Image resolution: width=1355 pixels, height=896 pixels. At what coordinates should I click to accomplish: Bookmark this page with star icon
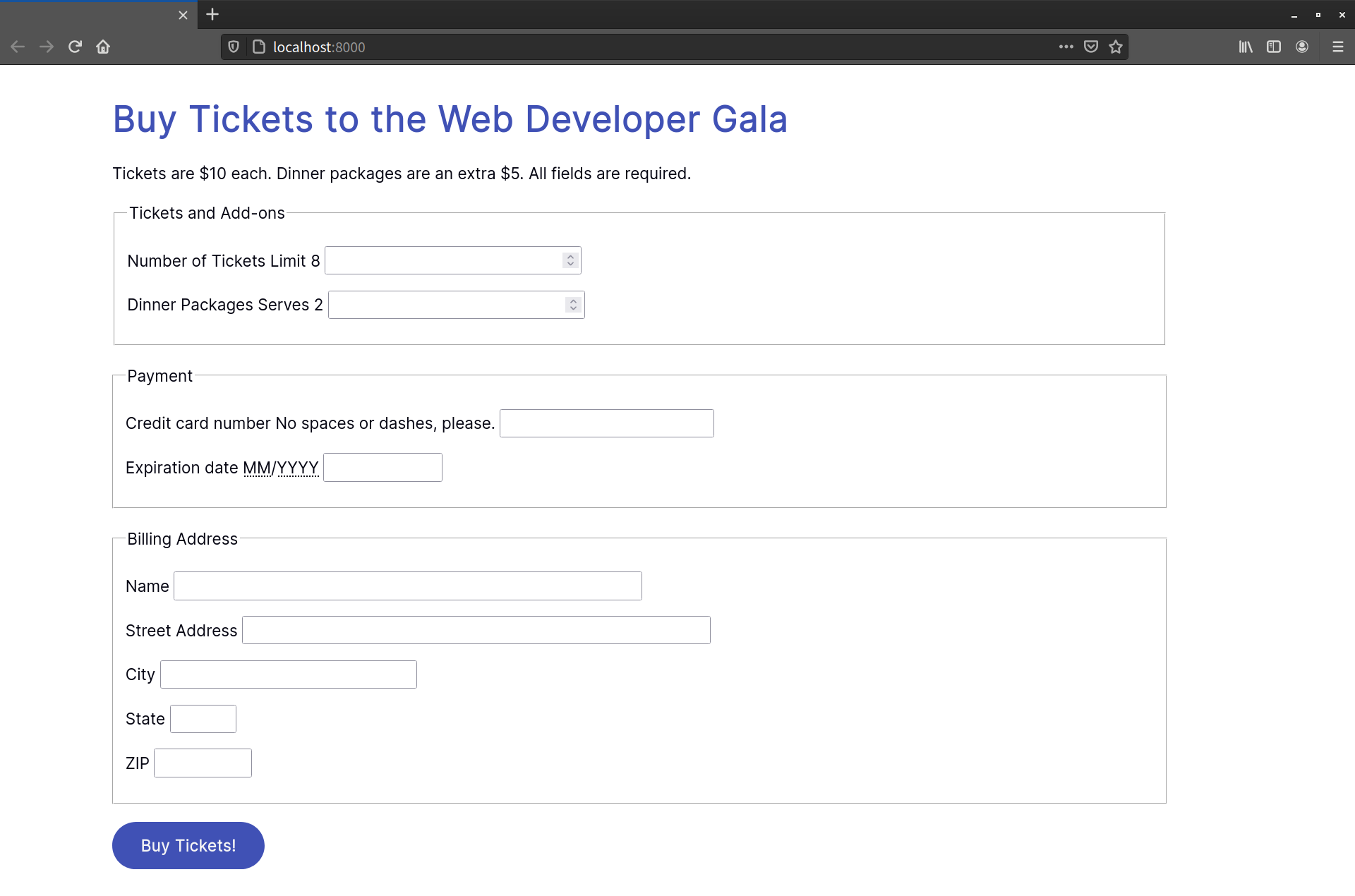[1115, 47]
